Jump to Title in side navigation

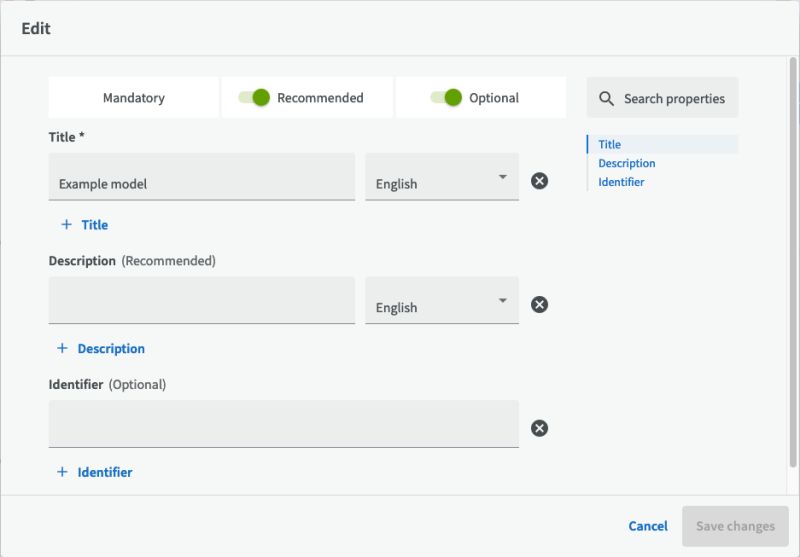[x=610, y=144]
